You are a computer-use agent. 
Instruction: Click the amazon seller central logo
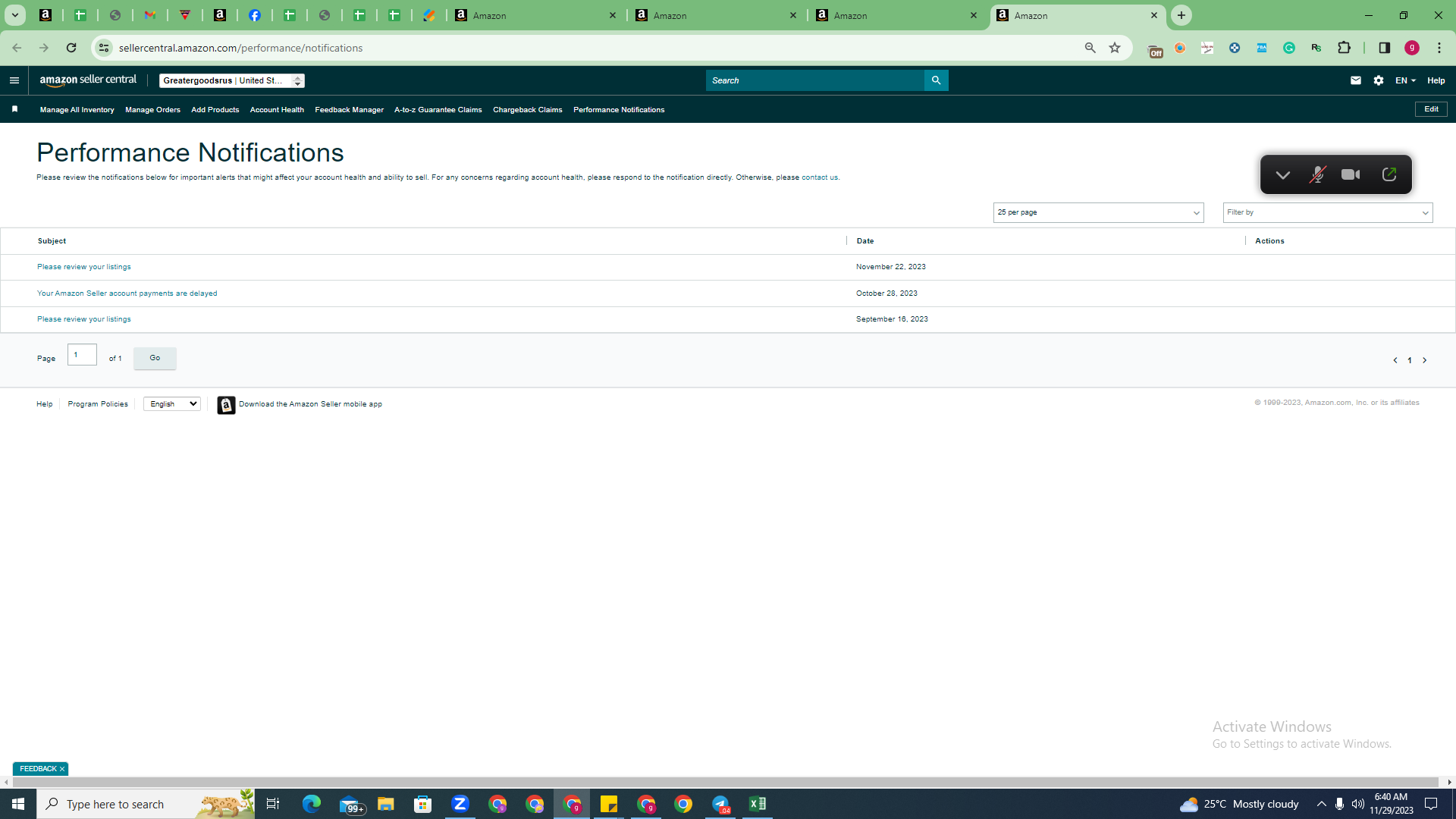click(88, 80)
